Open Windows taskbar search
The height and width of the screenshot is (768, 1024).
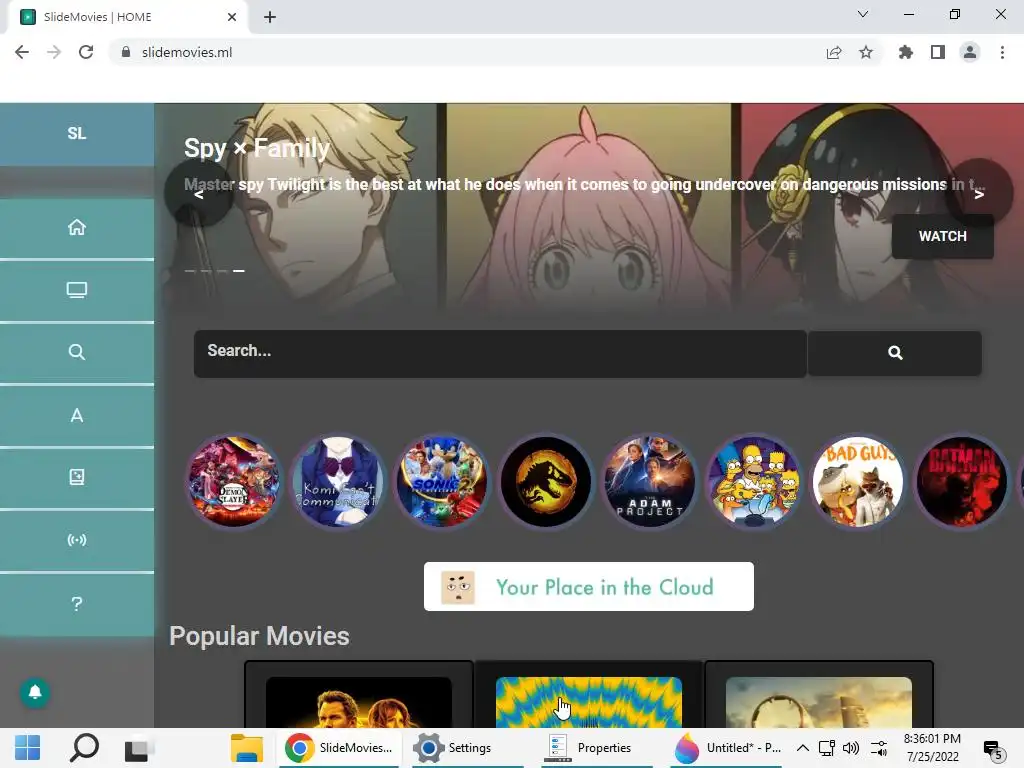click(84, 748)
